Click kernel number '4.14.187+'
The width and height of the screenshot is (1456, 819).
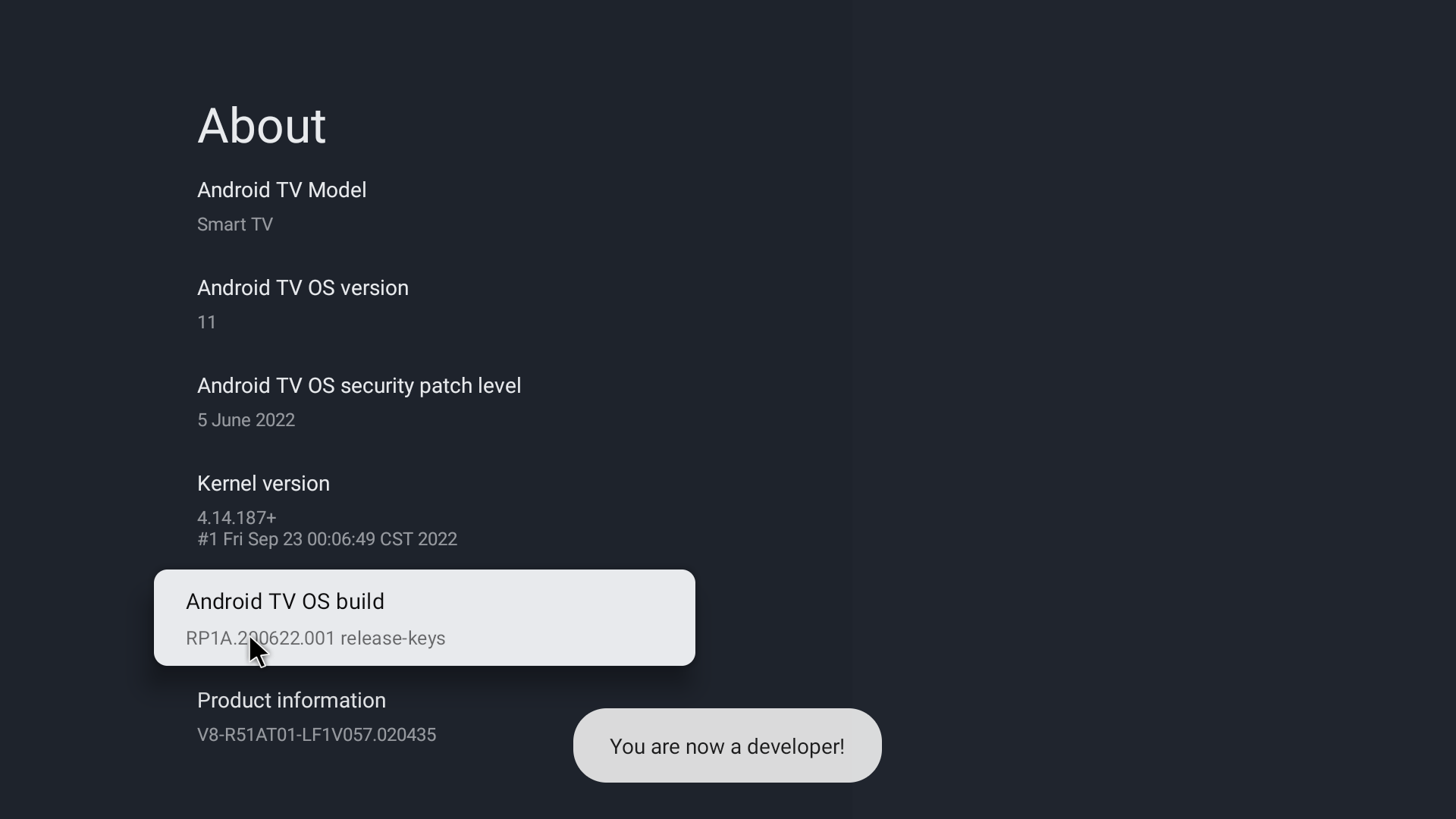click(x=237, y=518)
